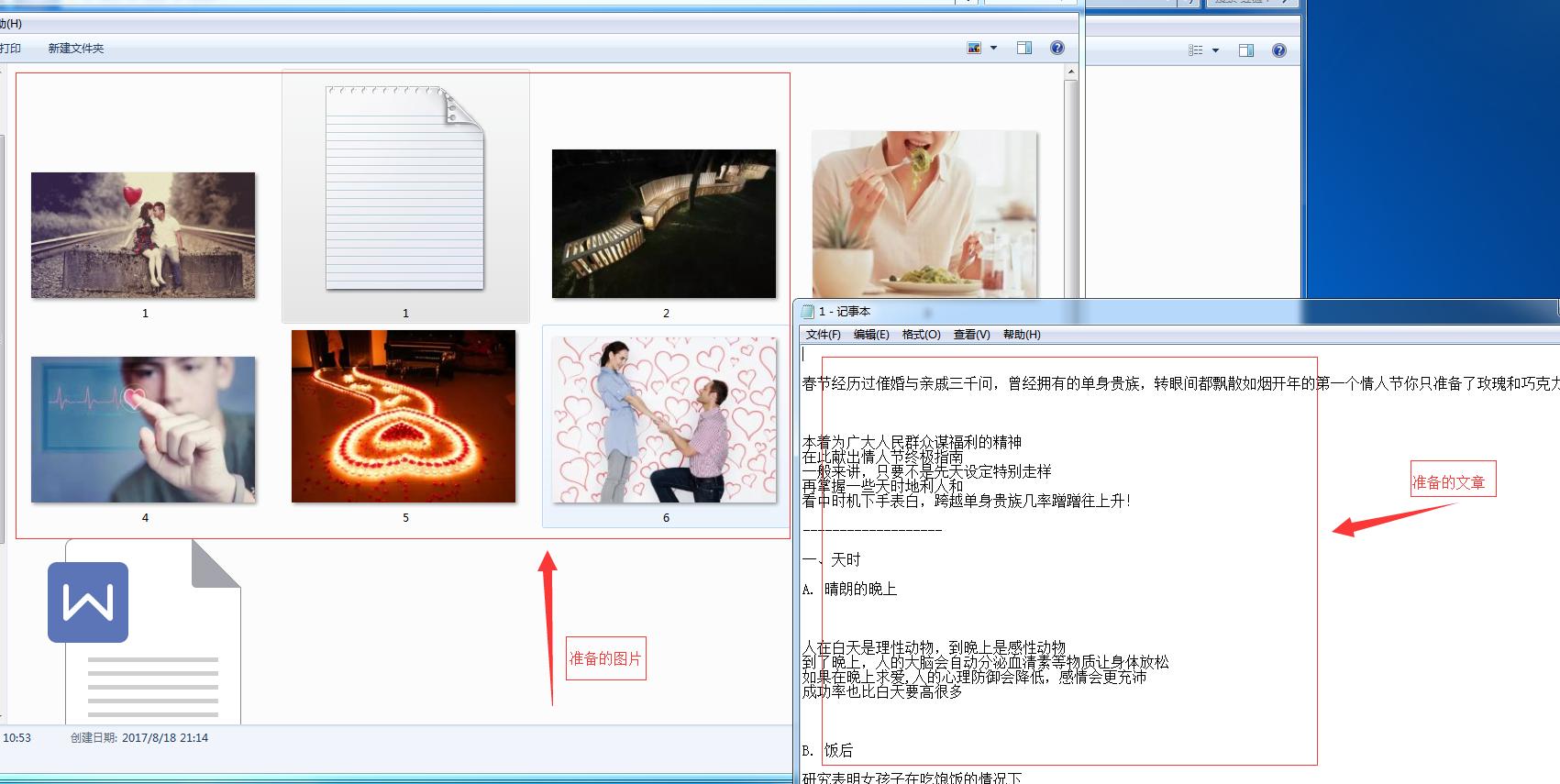The width and height of the screenshot is (1560, 784).
Task: Open the 编辑(E) menu in Notepad
Action: pos(871,335)
